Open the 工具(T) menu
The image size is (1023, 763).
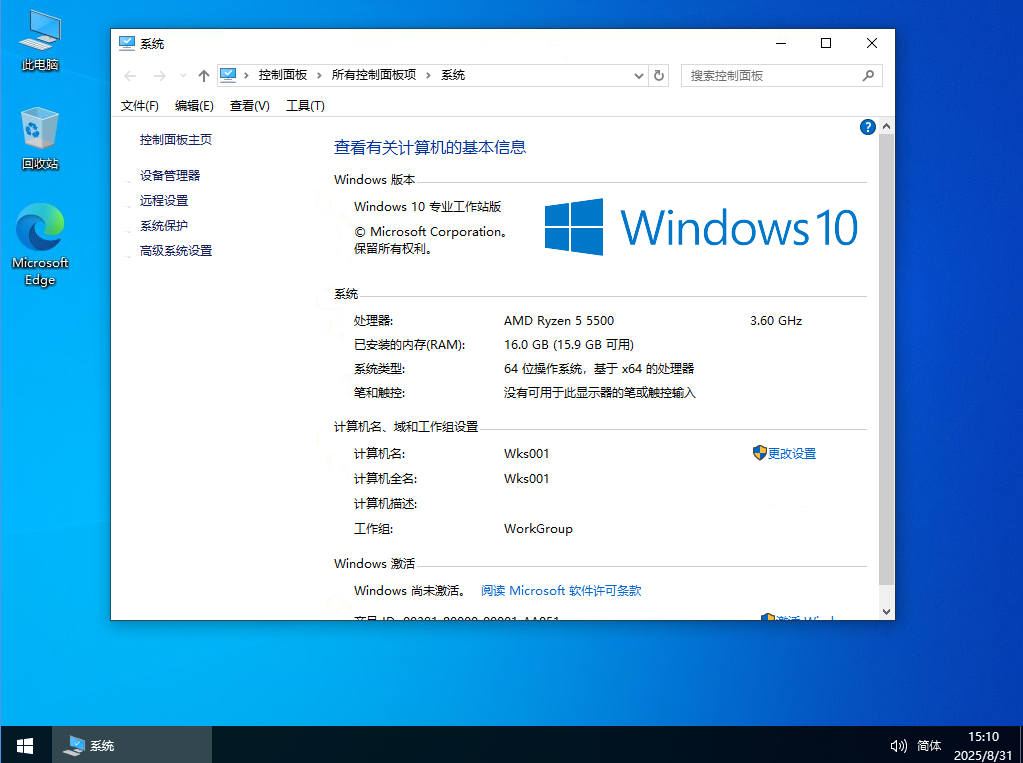(305, 106)
